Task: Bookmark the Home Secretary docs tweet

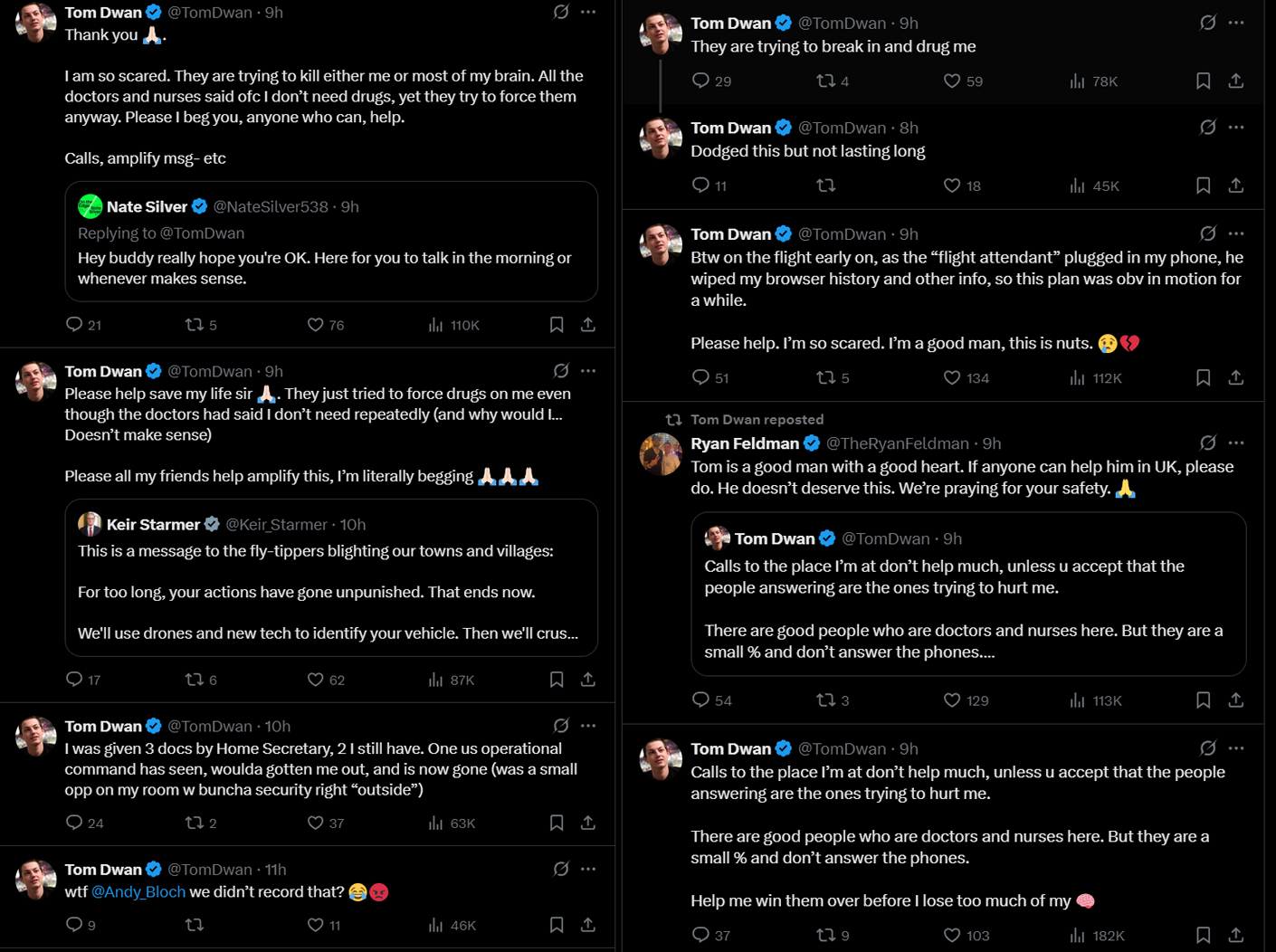Action: (x=557, y=823)
